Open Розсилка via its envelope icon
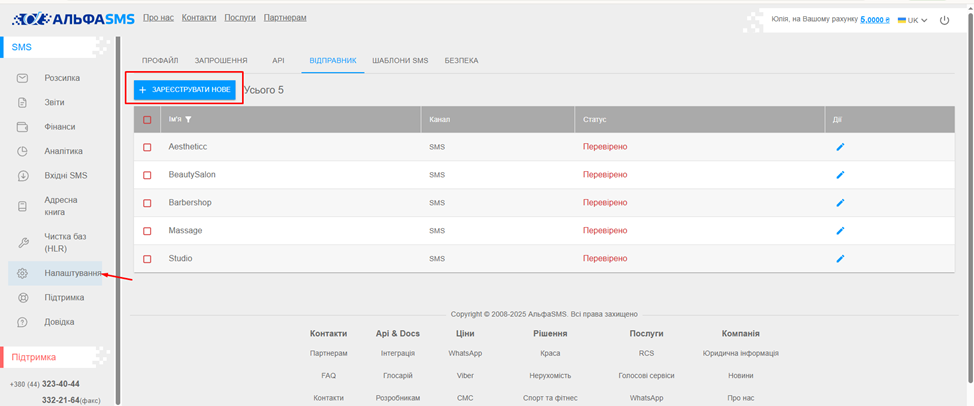The image size is (974, 406). coord(22,78)
